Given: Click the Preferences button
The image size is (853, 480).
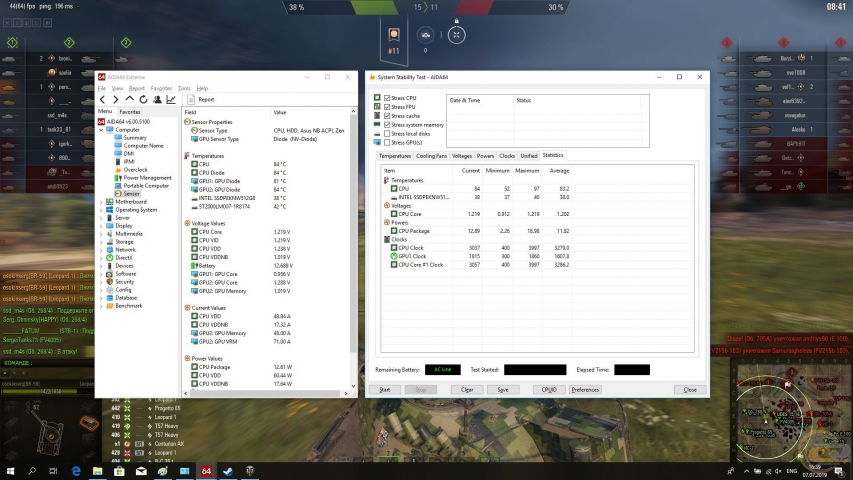Looking at the screenshot, I should coord(585,390).
